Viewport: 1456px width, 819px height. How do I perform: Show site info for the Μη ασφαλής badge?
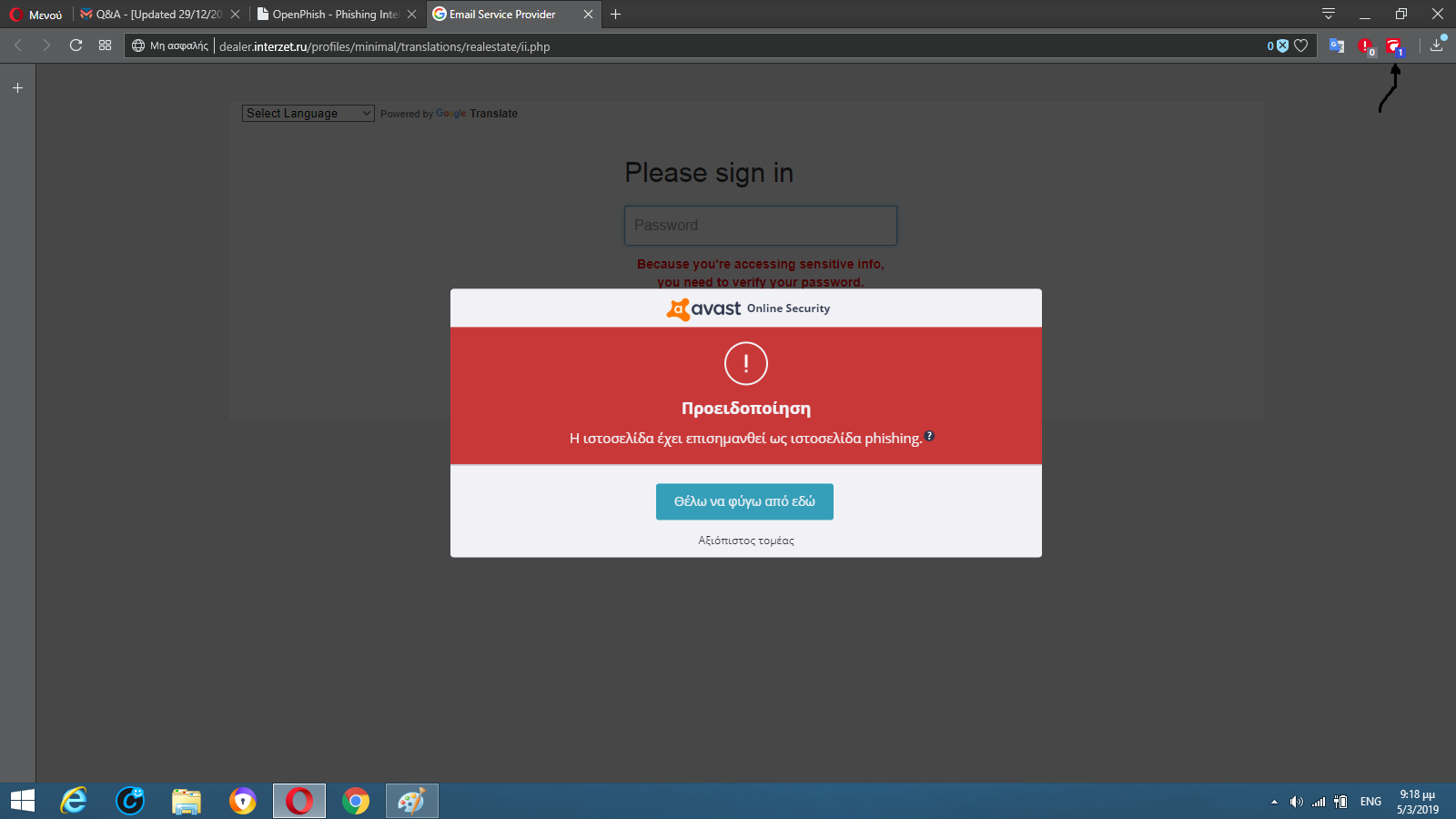pyautogui.click(x=170, y=46)
